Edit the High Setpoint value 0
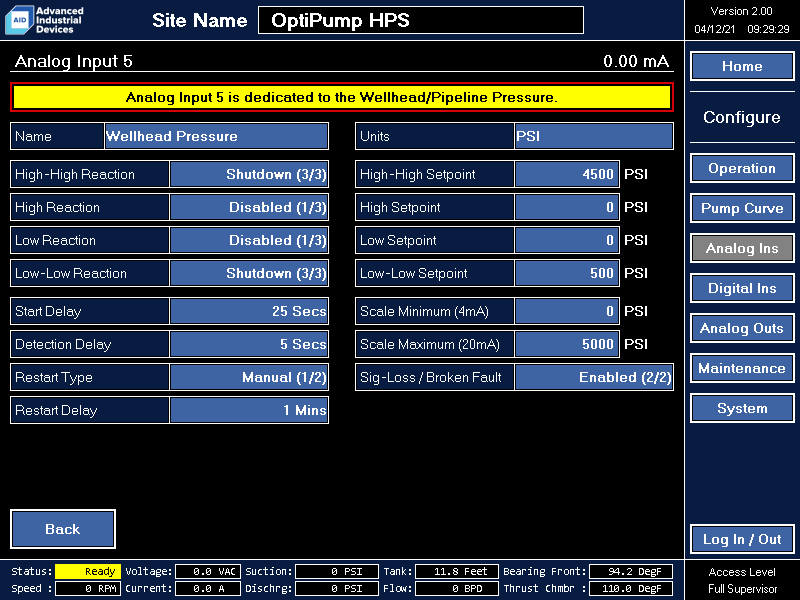 567,207
